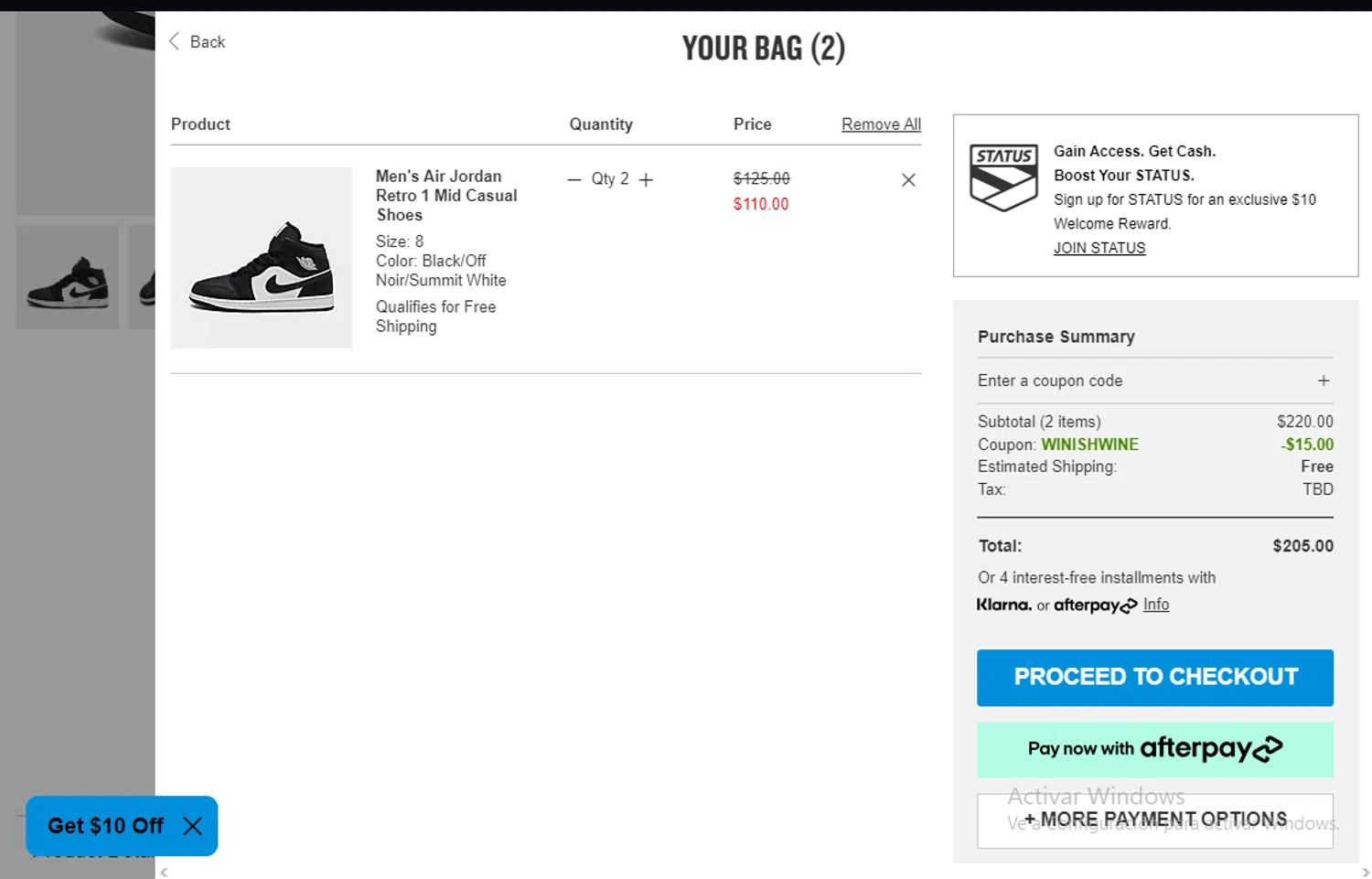Open the installments Info link
1372x879 pixels.
(x=1156, y=605)
